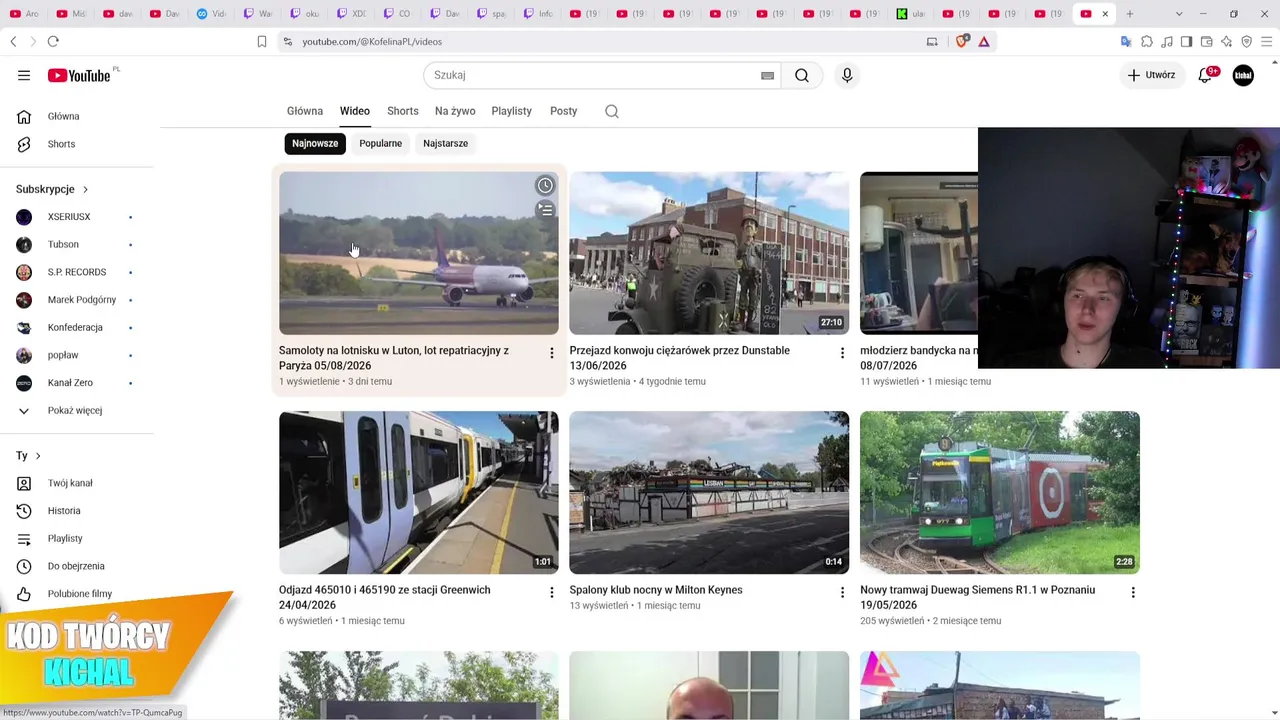This screenshot has width=1280, height=720.
Task: Open the S.P. RECORDS subscription
Action: click(x=77, y=272)
